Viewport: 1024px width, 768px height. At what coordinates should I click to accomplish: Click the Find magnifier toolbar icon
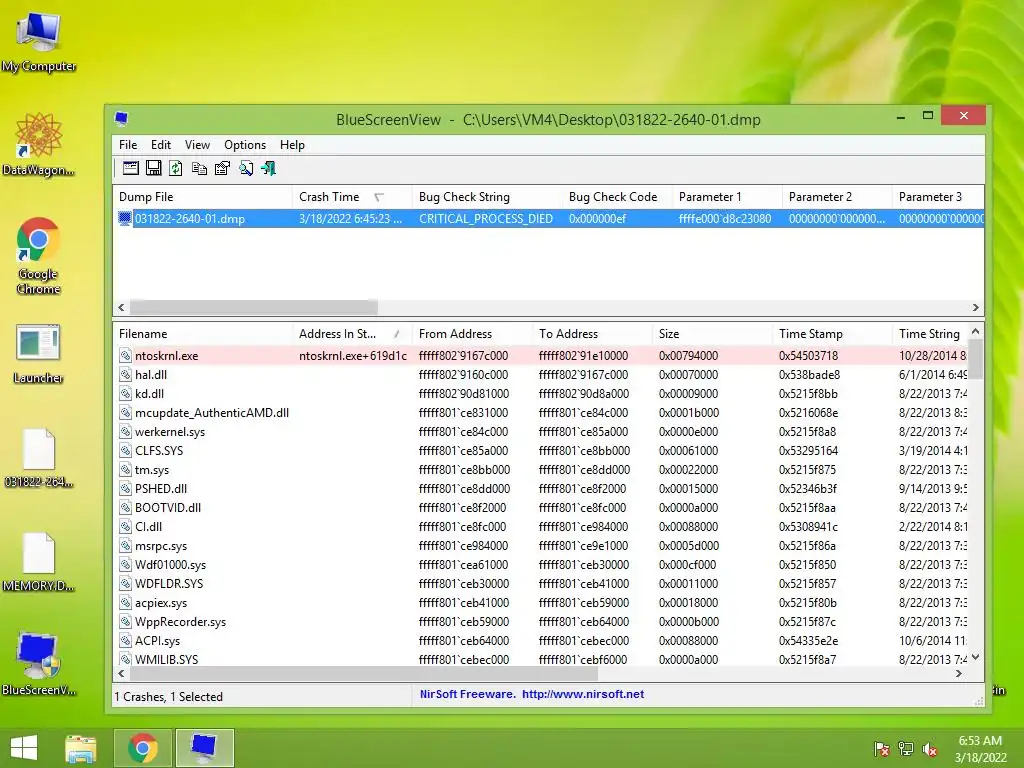[x=246, y=168]
